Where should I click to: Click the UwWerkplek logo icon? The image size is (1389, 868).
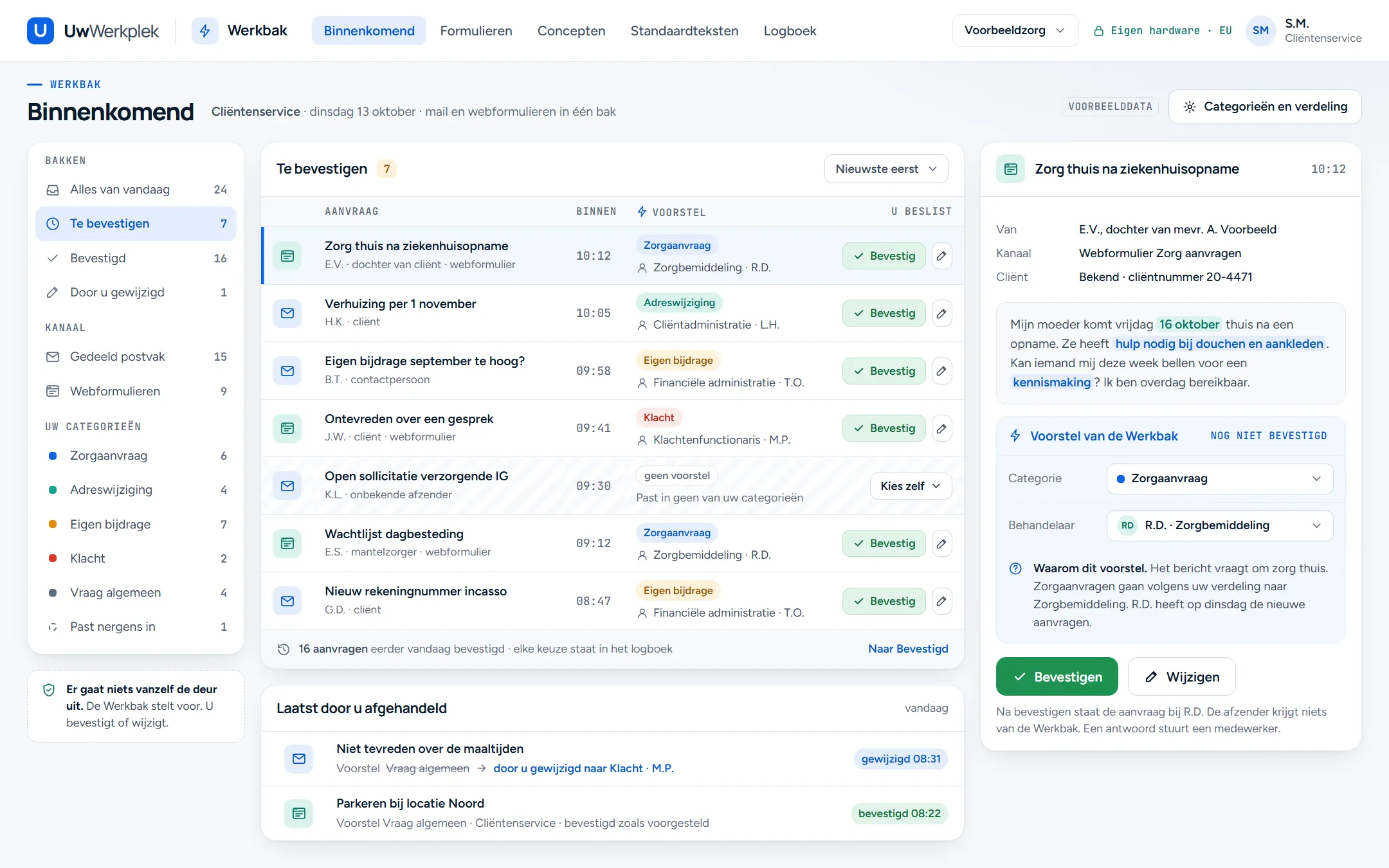[41, 31]
